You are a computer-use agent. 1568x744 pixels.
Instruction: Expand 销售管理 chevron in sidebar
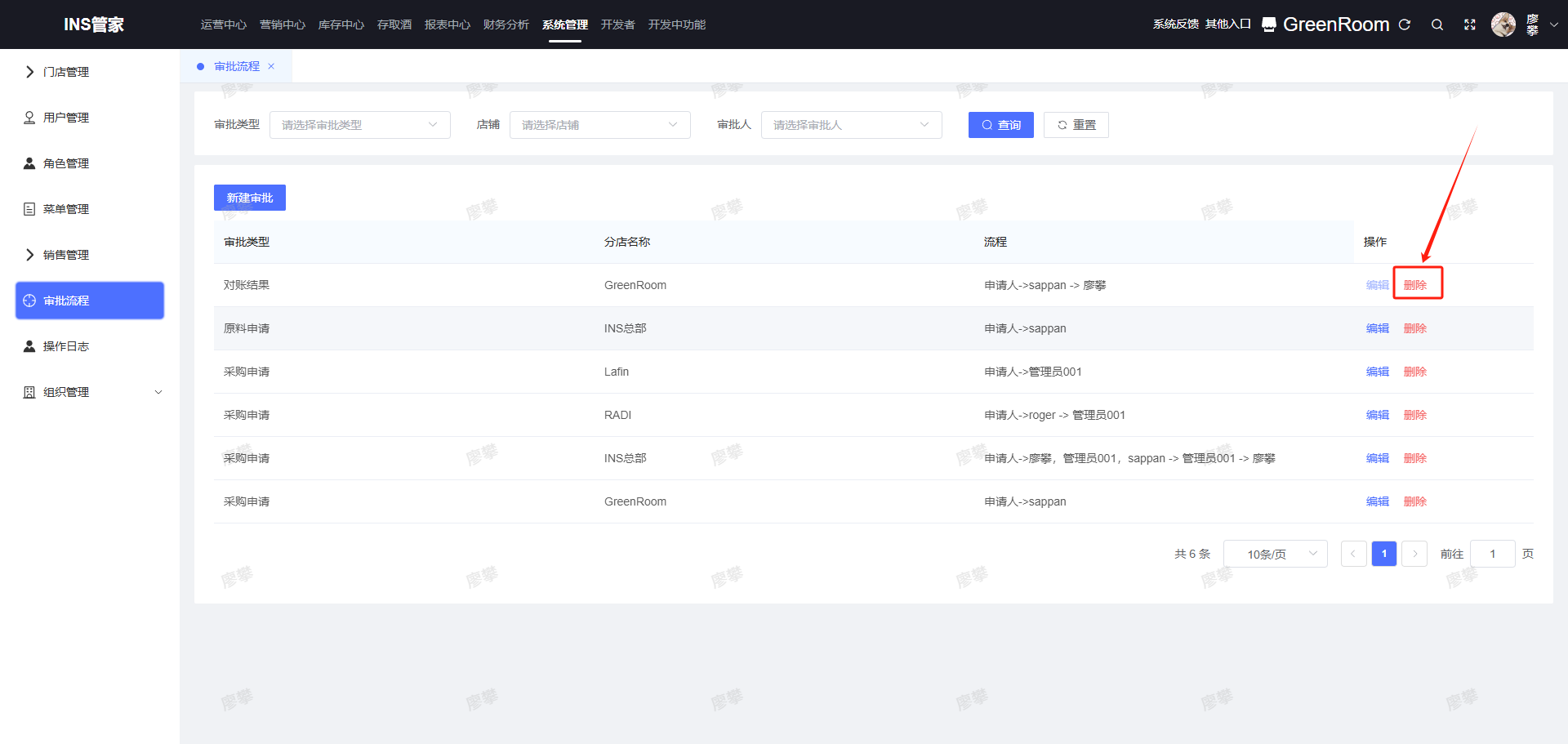pos(29,255)
